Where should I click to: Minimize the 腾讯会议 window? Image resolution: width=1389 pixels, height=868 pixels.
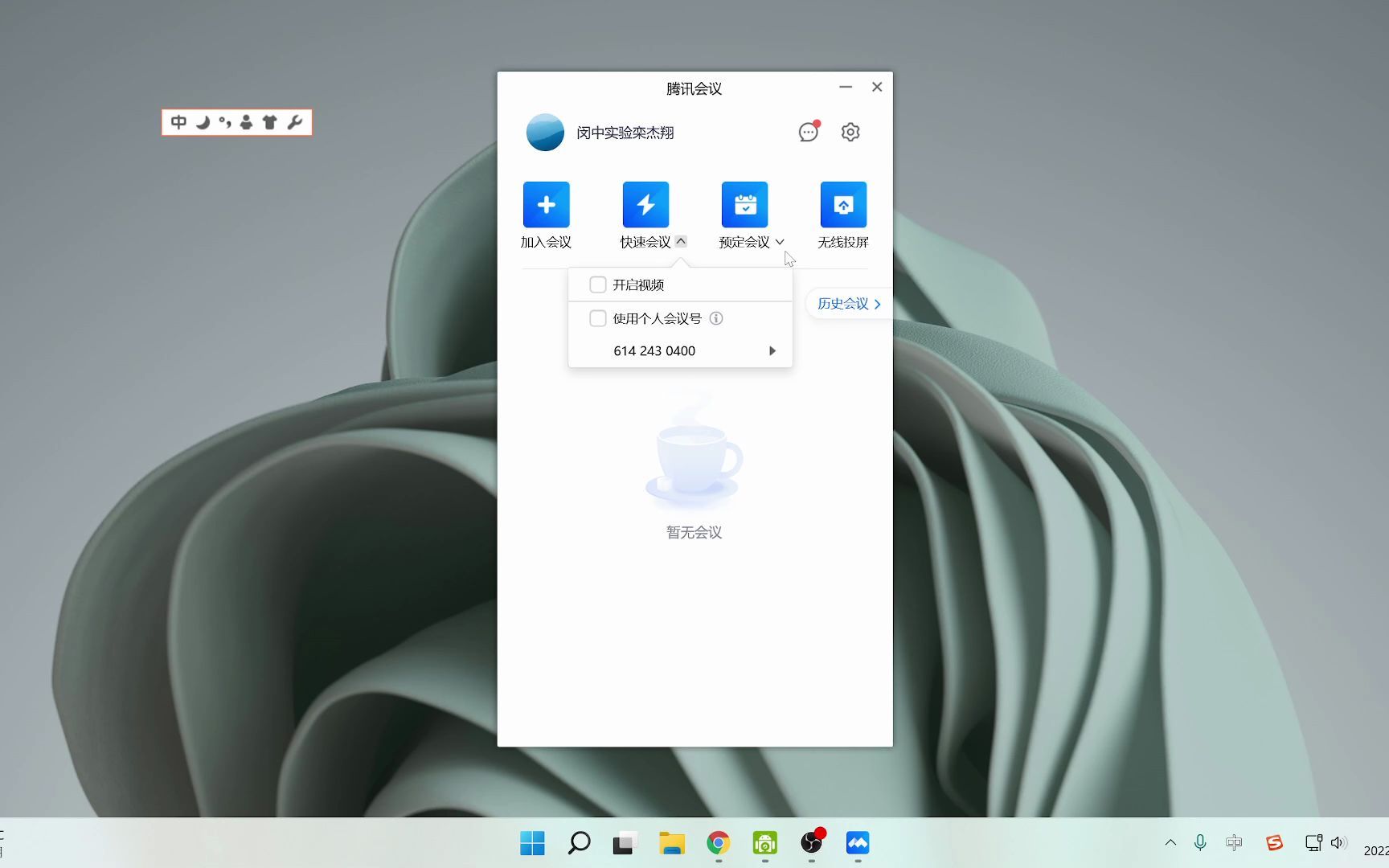[846, 87]
